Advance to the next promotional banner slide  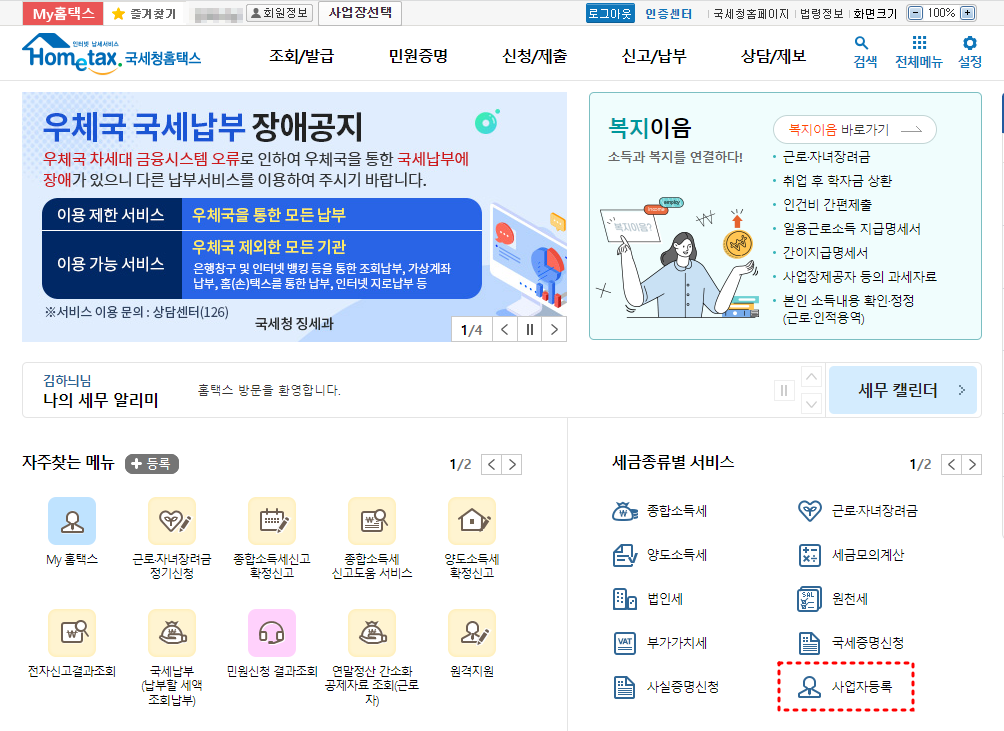(x=553, y=329)
